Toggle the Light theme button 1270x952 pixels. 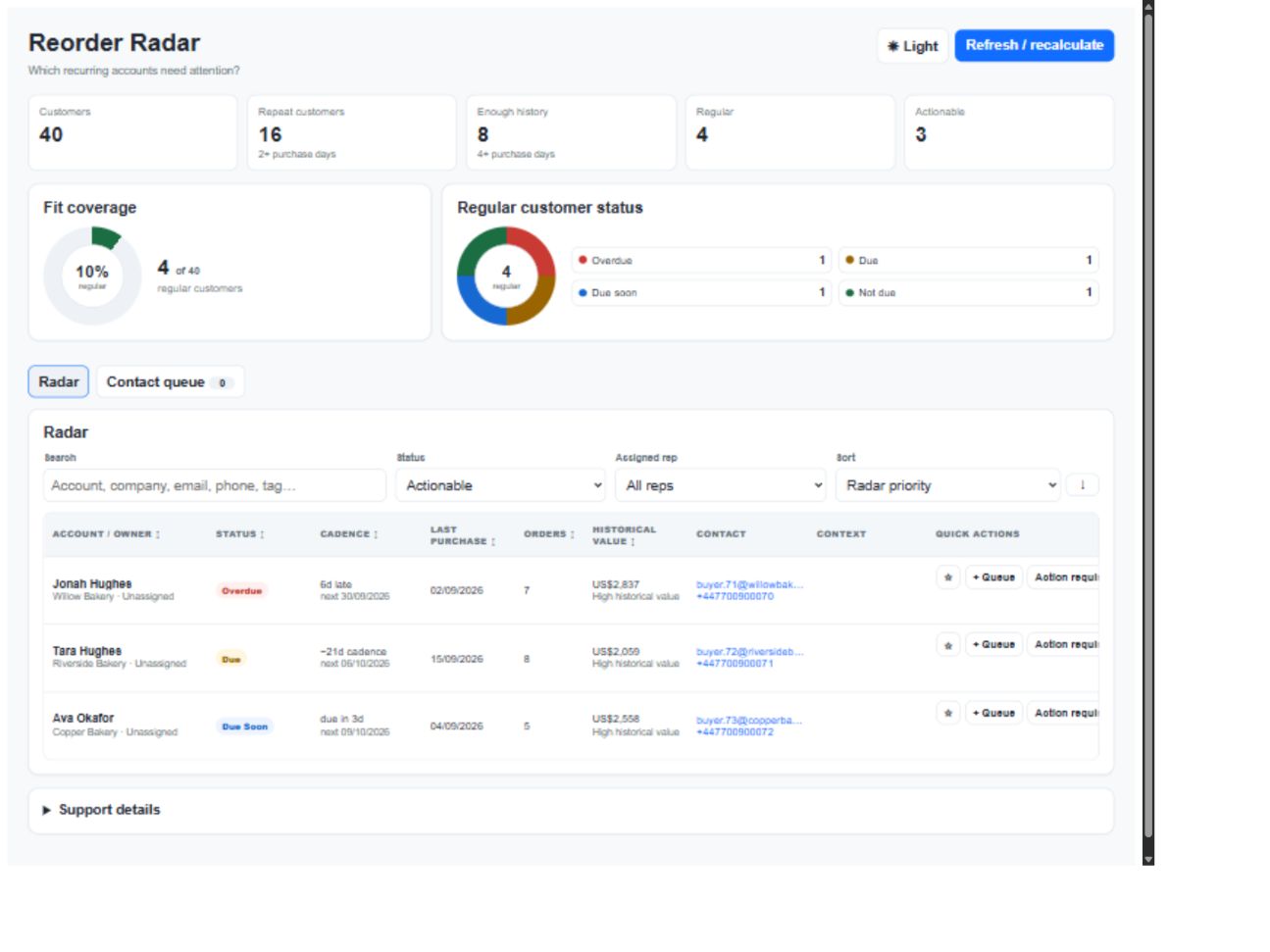[913, 46]
